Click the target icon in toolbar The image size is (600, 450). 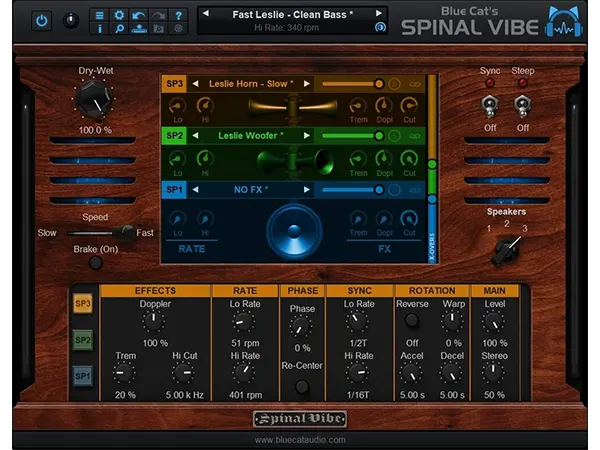(x=178, y=28)
